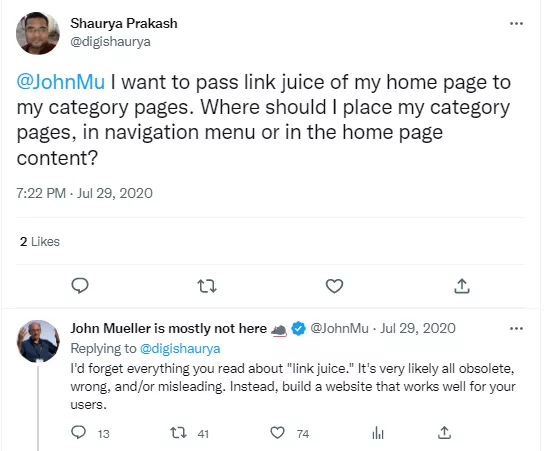Like Shaurya Prakash's tweet with heart icon
544x451 pixels.
coord(334,286)
